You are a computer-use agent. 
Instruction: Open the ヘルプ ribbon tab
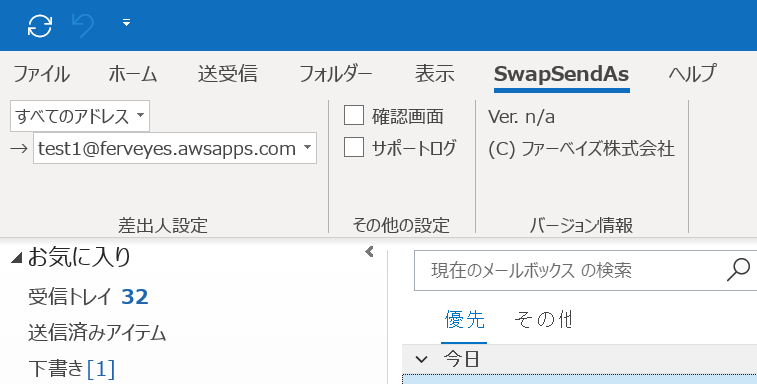pos(692,74)
